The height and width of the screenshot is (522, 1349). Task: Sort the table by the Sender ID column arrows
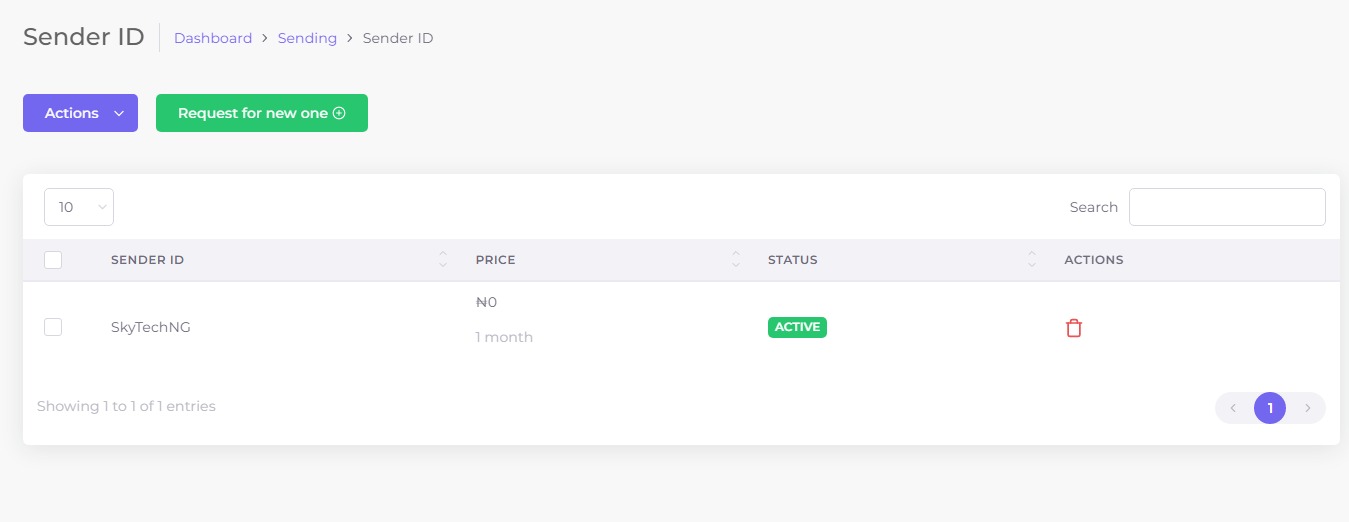point(442,259)
